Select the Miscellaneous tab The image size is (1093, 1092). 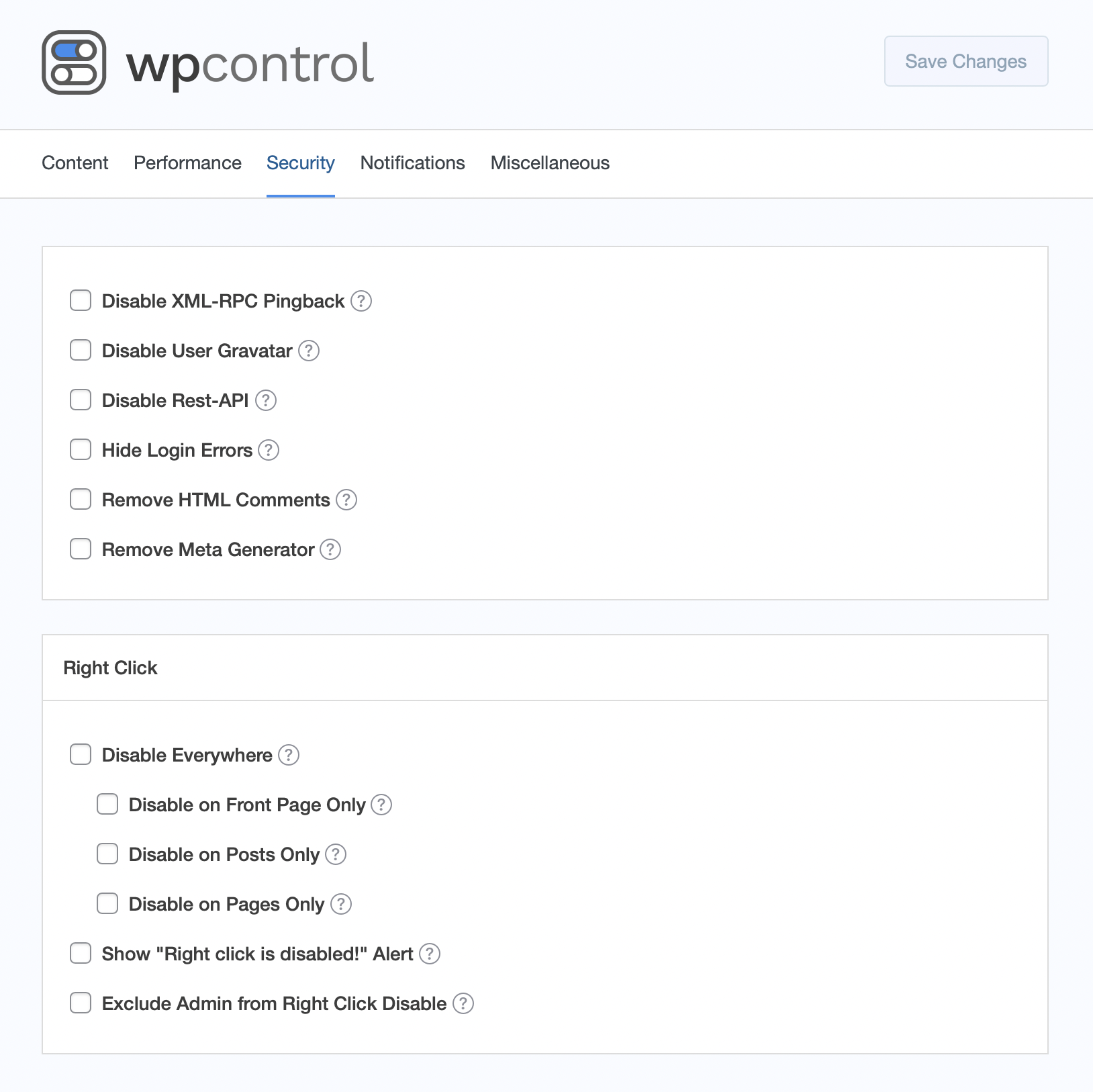(x=550, y=163)
